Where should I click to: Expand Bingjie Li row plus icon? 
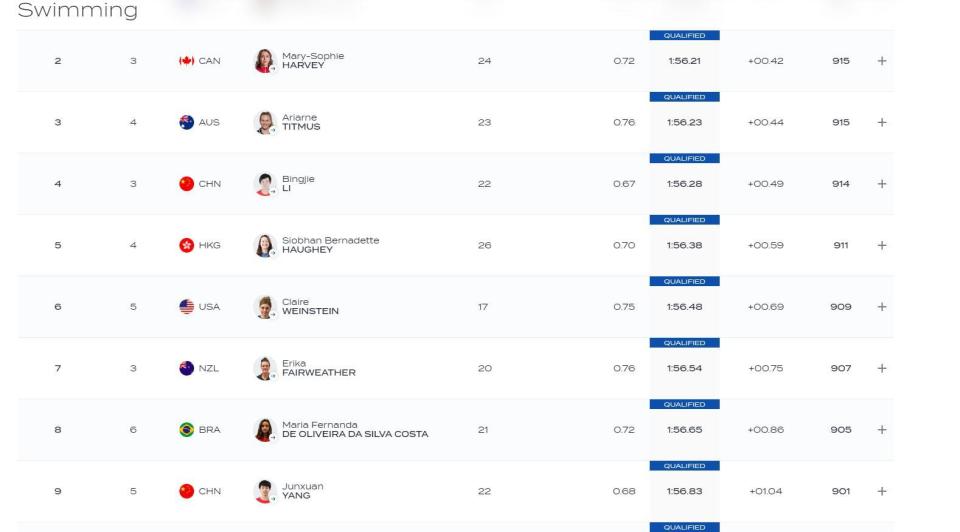pos(882,184)
